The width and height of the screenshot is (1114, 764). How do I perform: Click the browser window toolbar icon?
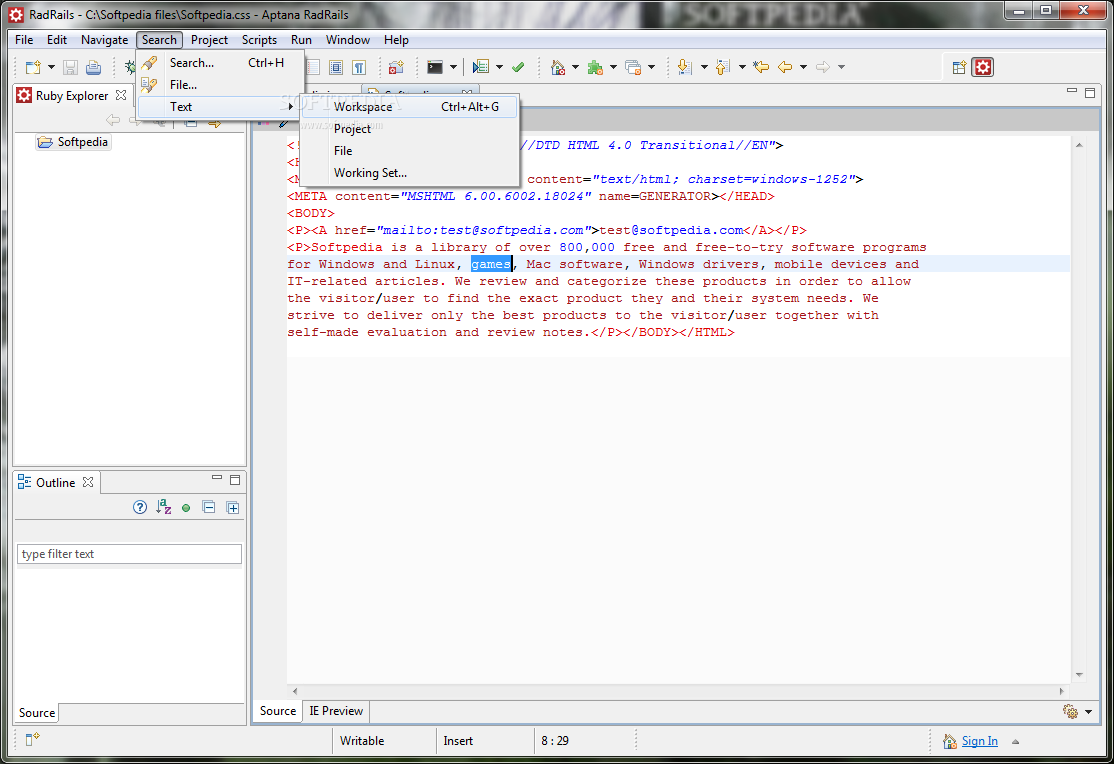tap(633, 68)
